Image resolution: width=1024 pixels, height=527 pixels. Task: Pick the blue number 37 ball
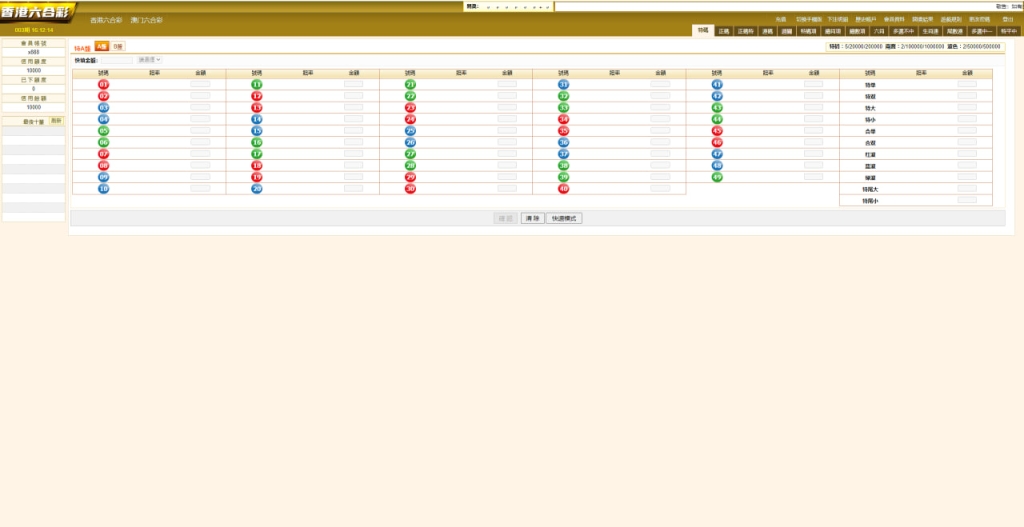coord(563,154)
